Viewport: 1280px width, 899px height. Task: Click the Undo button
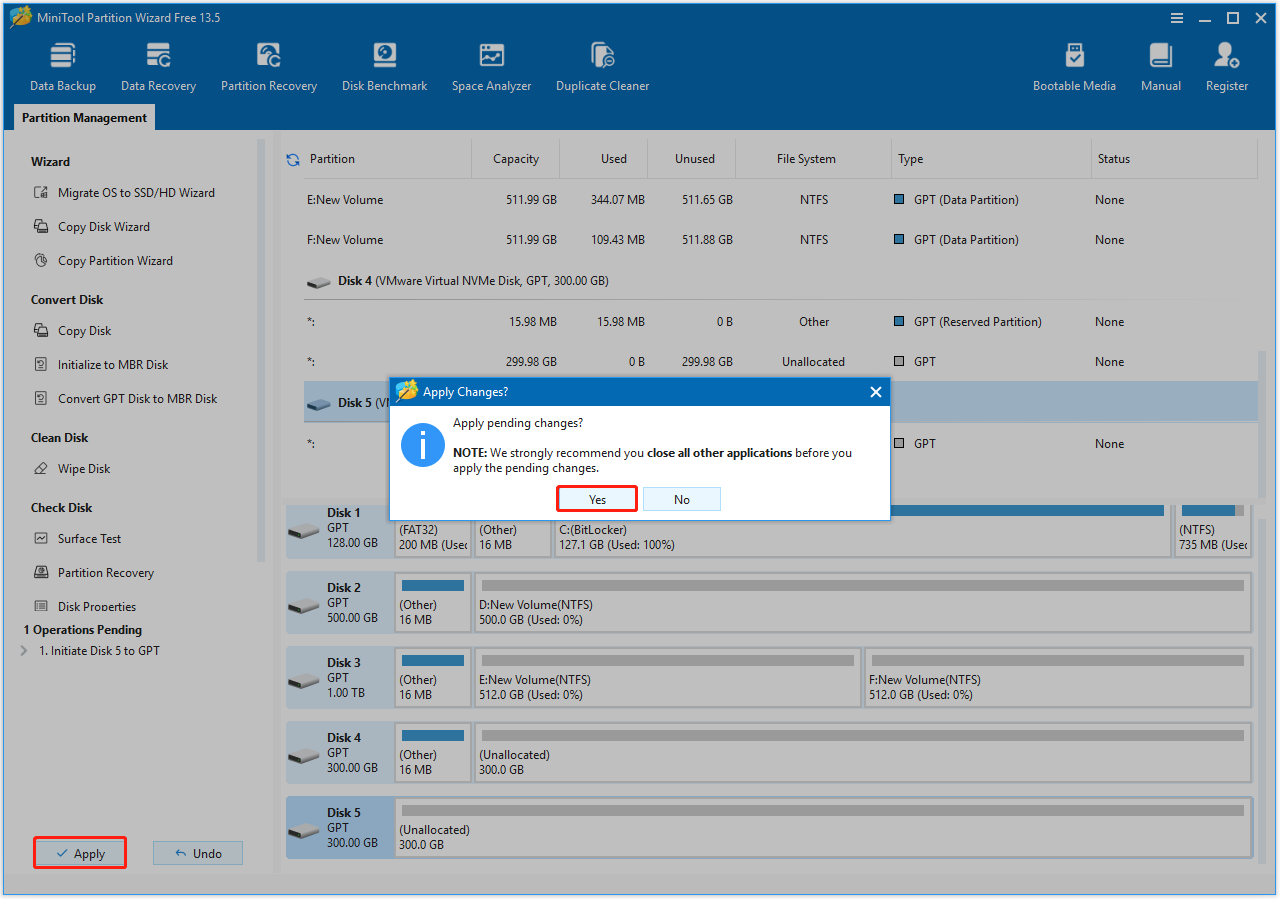pyautogui.click(x=198, y=853)
